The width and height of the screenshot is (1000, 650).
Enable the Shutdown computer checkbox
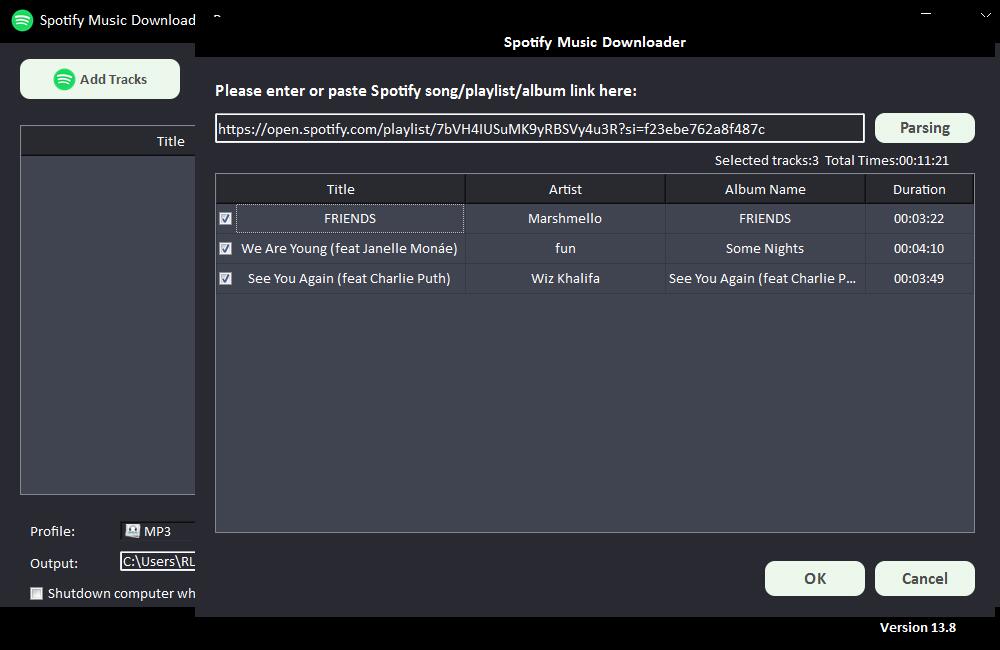click(x=37, y=593)
